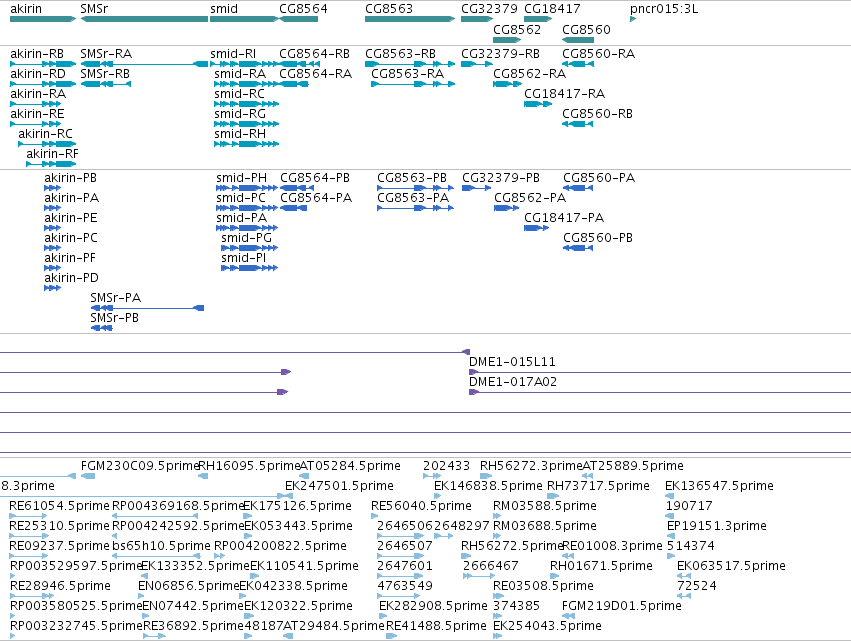Click transcript akirin-RC
This screenshot has height=641, width=851.
click(x=47, y=144)
